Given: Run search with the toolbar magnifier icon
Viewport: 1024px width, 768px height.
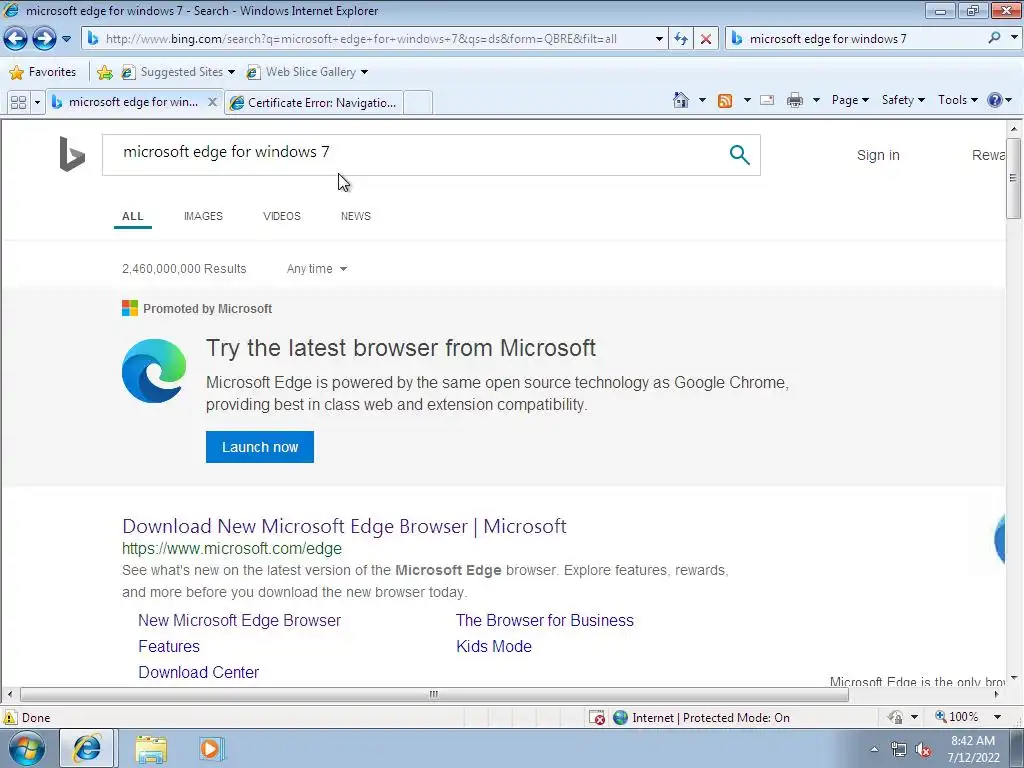Looking at the screenshot, I should pyautogui.click(x=995, y=38).
